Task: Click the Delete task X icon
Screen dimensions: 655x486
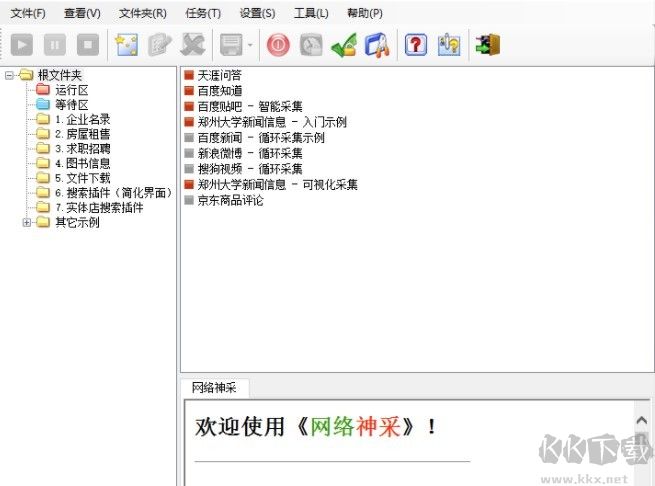Action: pyautogui.click(x=193, y=44)
